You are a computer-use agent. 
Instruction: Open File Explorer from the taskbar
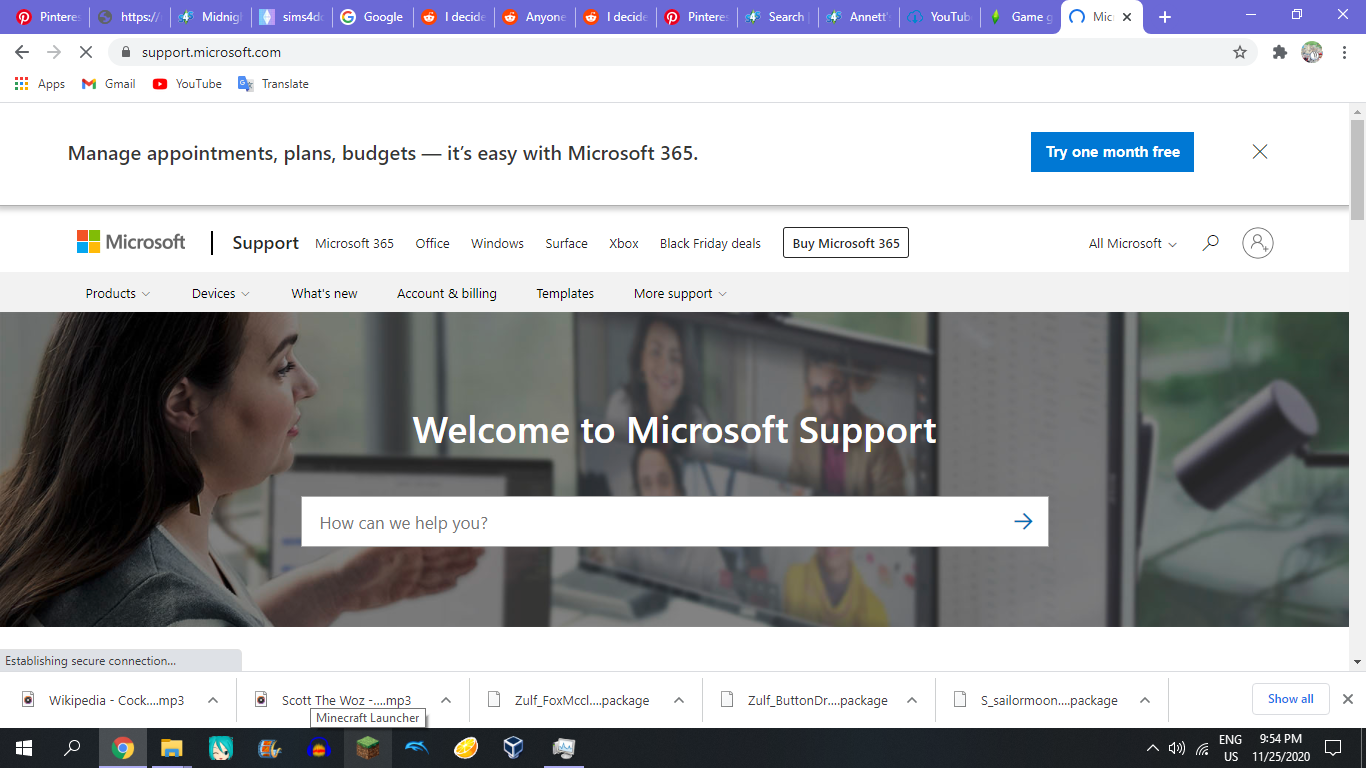[x=172, y=748]
